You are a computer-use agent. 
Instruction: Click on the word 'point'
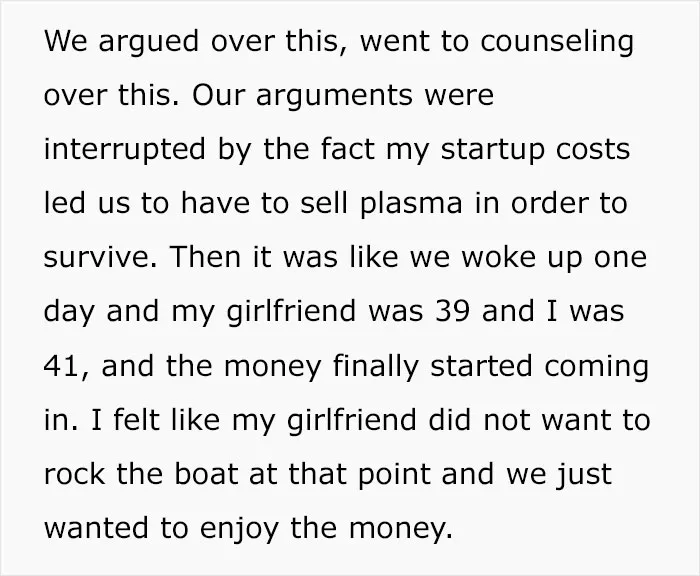[x=394, y=475]
